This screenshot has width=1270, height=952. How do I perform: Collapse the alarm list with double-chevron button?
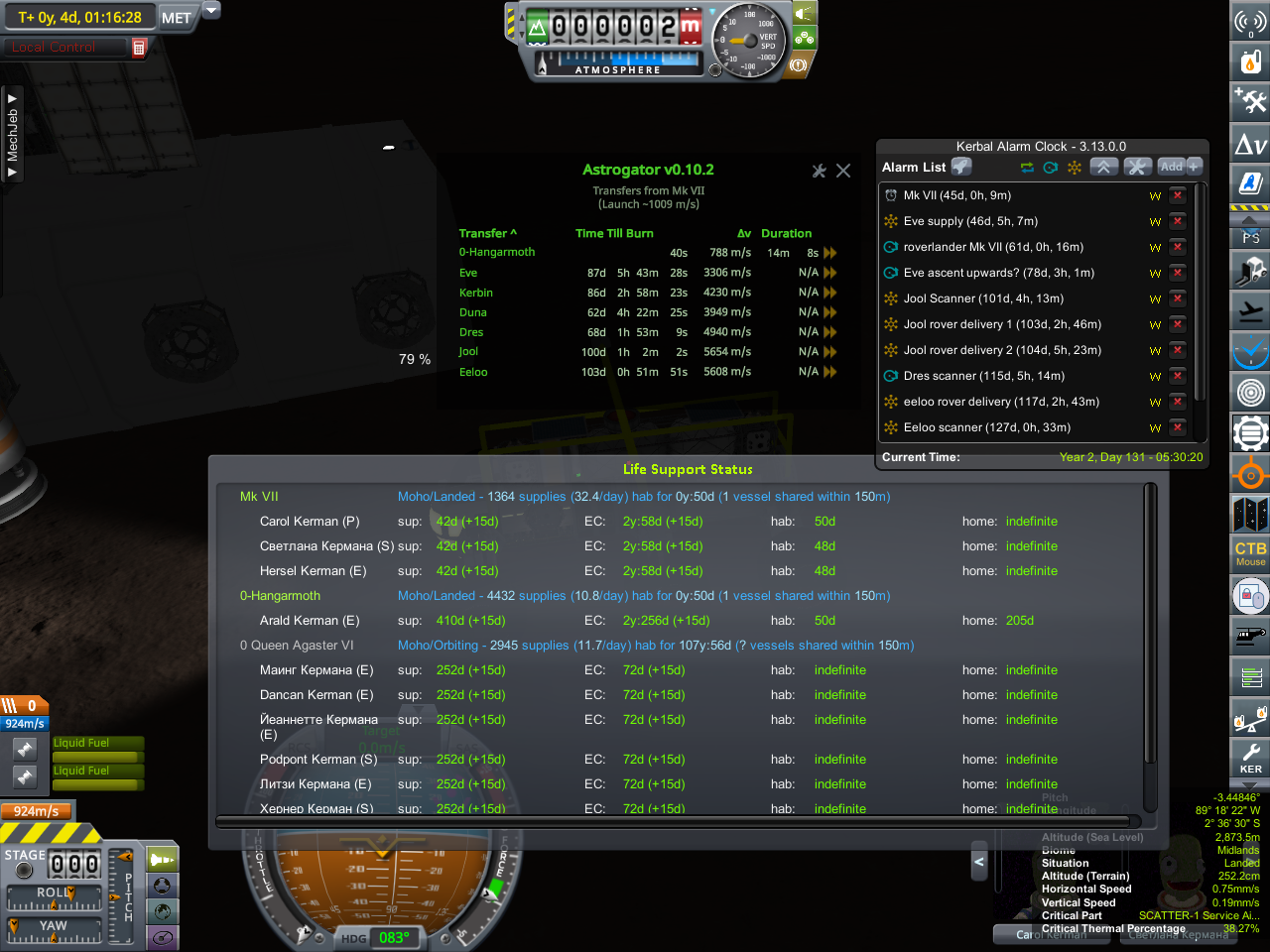tap(1104, 167)
